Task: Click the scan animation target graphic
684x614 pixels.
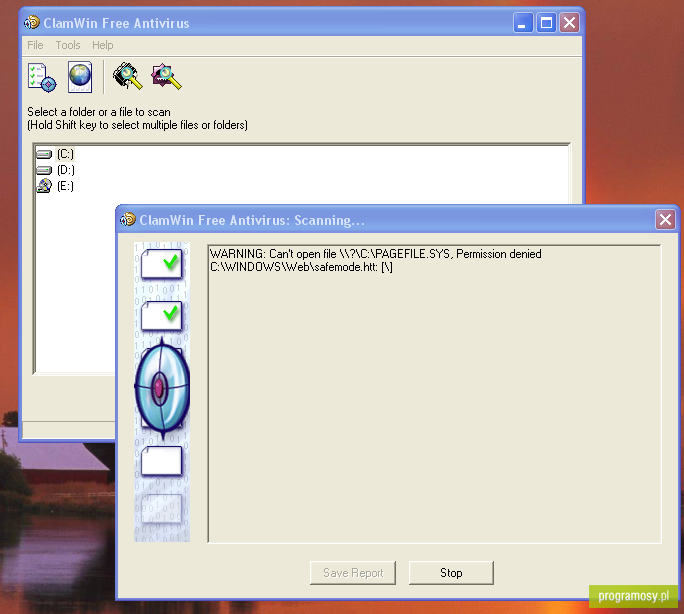Action: (x=162, y=387)
